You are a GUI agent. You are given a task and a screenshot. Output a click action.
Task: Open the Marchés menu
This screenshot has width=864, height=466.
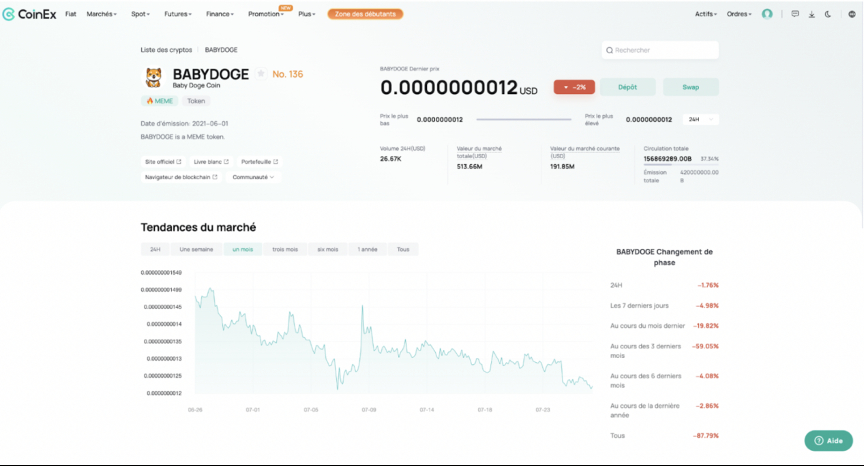click(101, 14)
